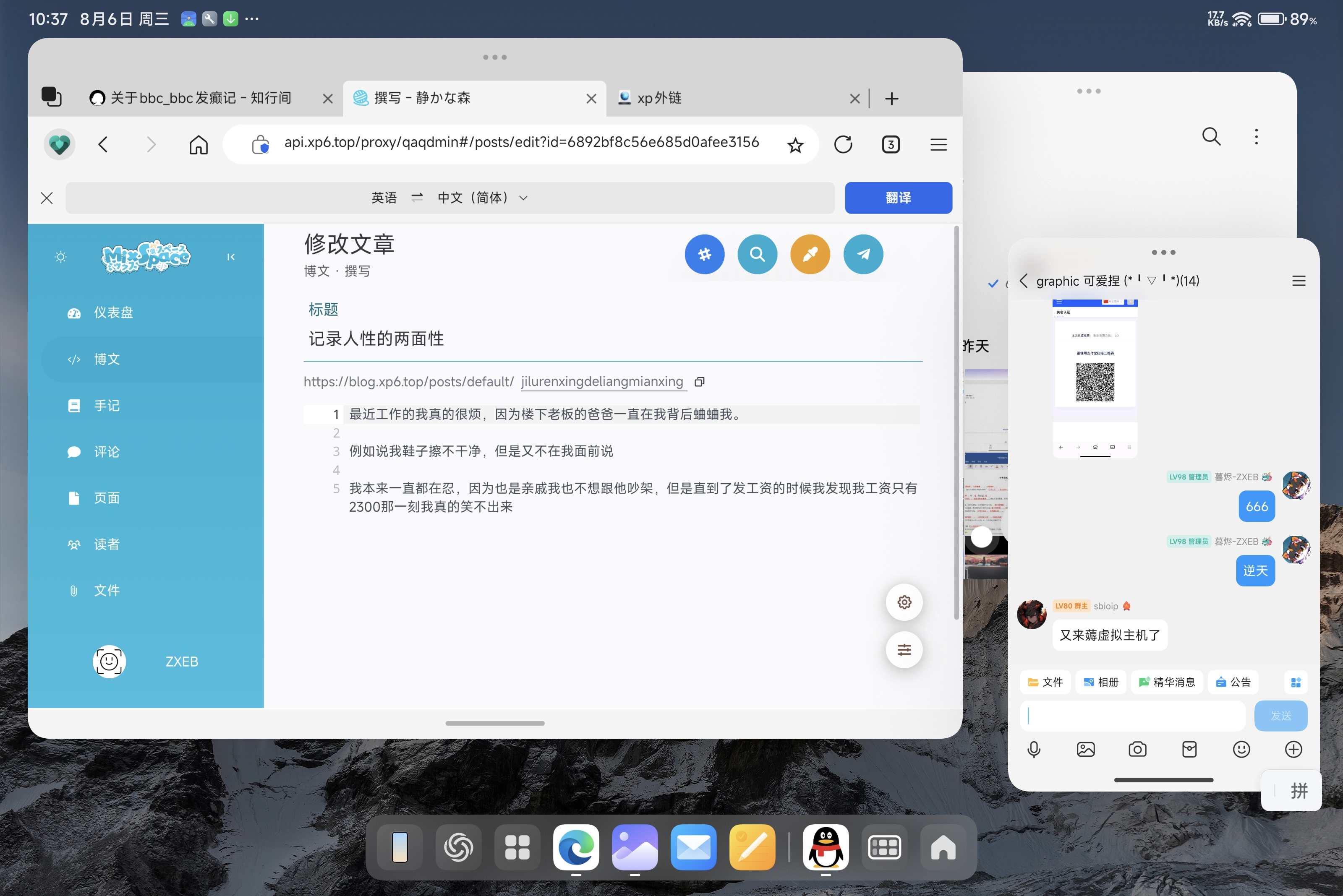The width and height of the screenshot is (1343, 896).
Task: Tap the microphone icon in QQ chat
Action: point(1034,749)
